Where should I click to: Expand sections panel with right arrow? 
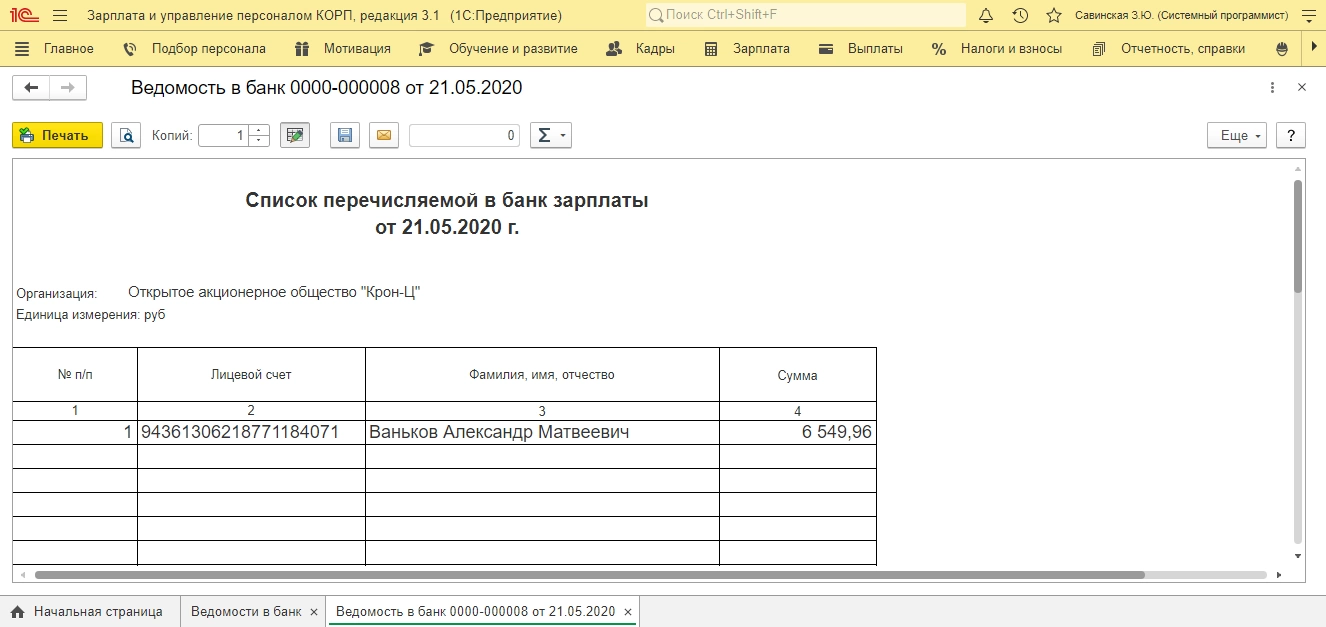(x=1314, y=48)
